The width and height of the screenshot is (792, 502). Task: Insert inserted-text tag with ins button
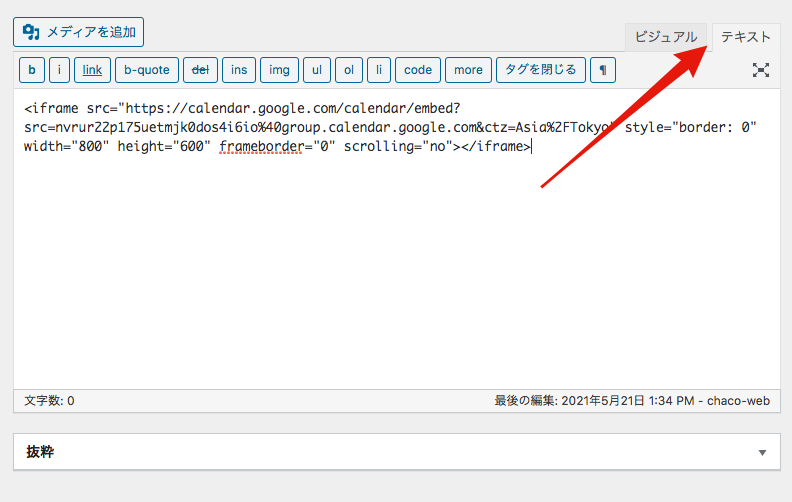tap(239, 70)
